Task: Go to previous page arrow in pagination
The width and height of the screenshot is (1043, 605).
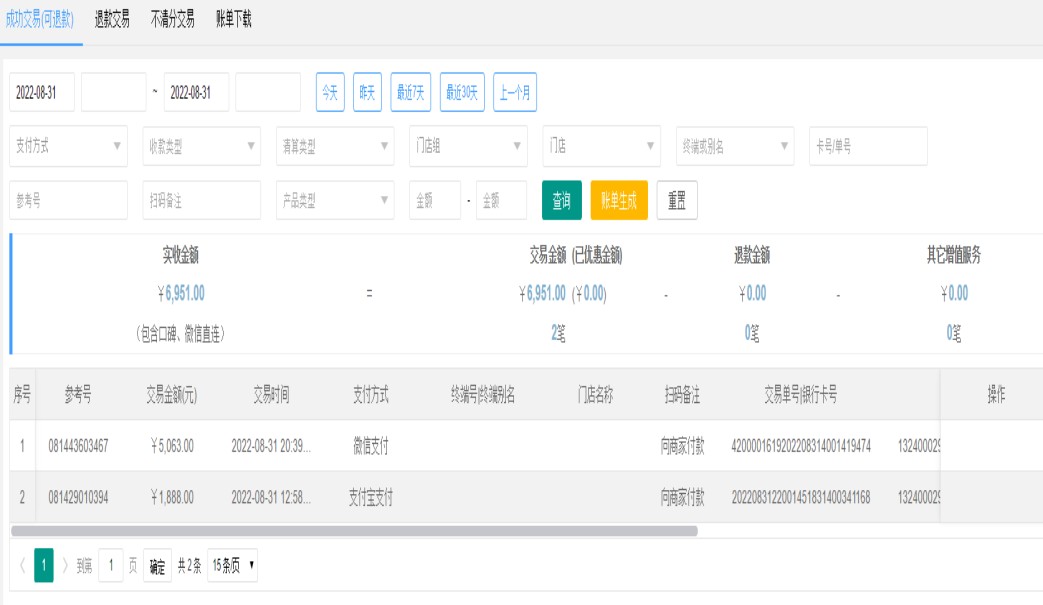Action: 21,566
